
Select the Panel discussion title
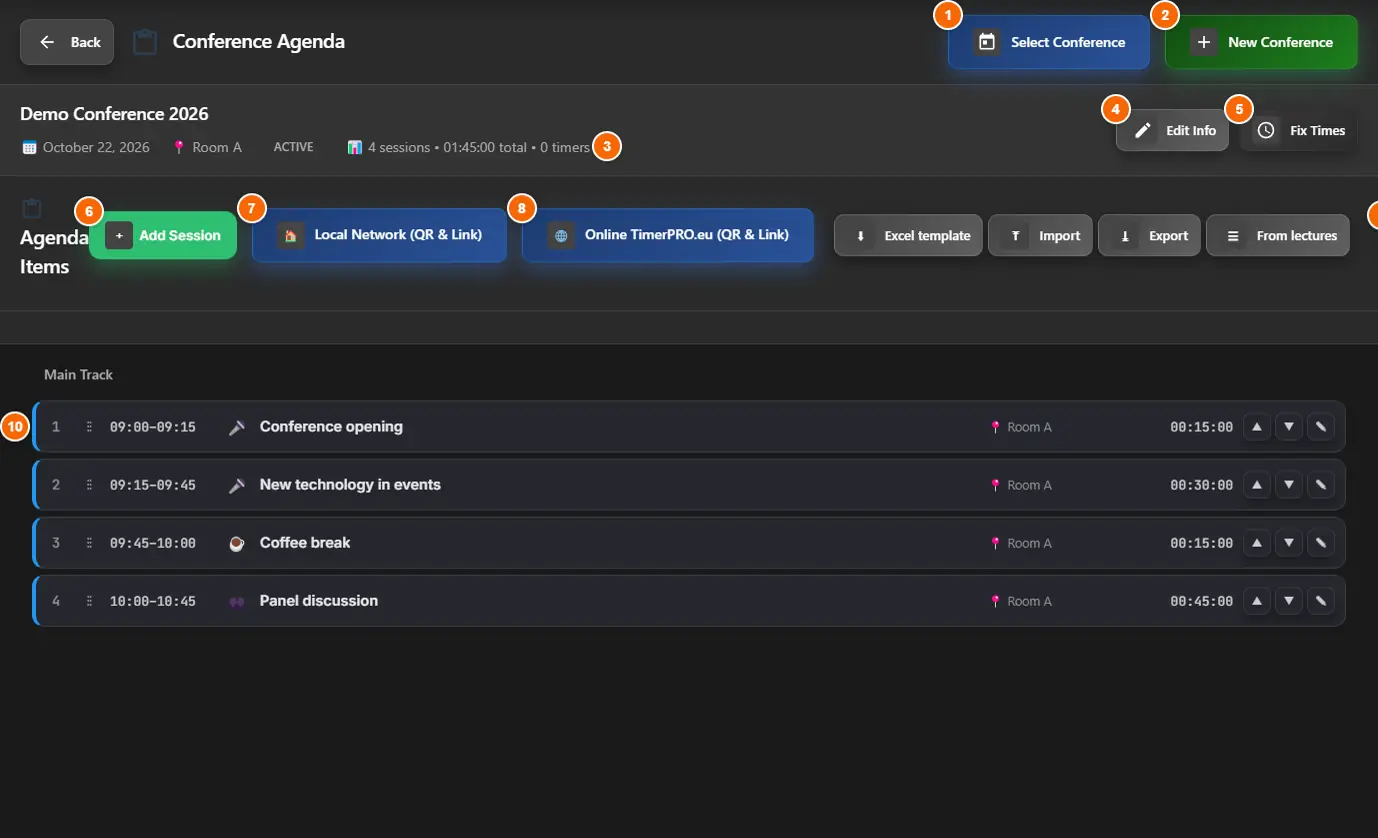point(319,601)
